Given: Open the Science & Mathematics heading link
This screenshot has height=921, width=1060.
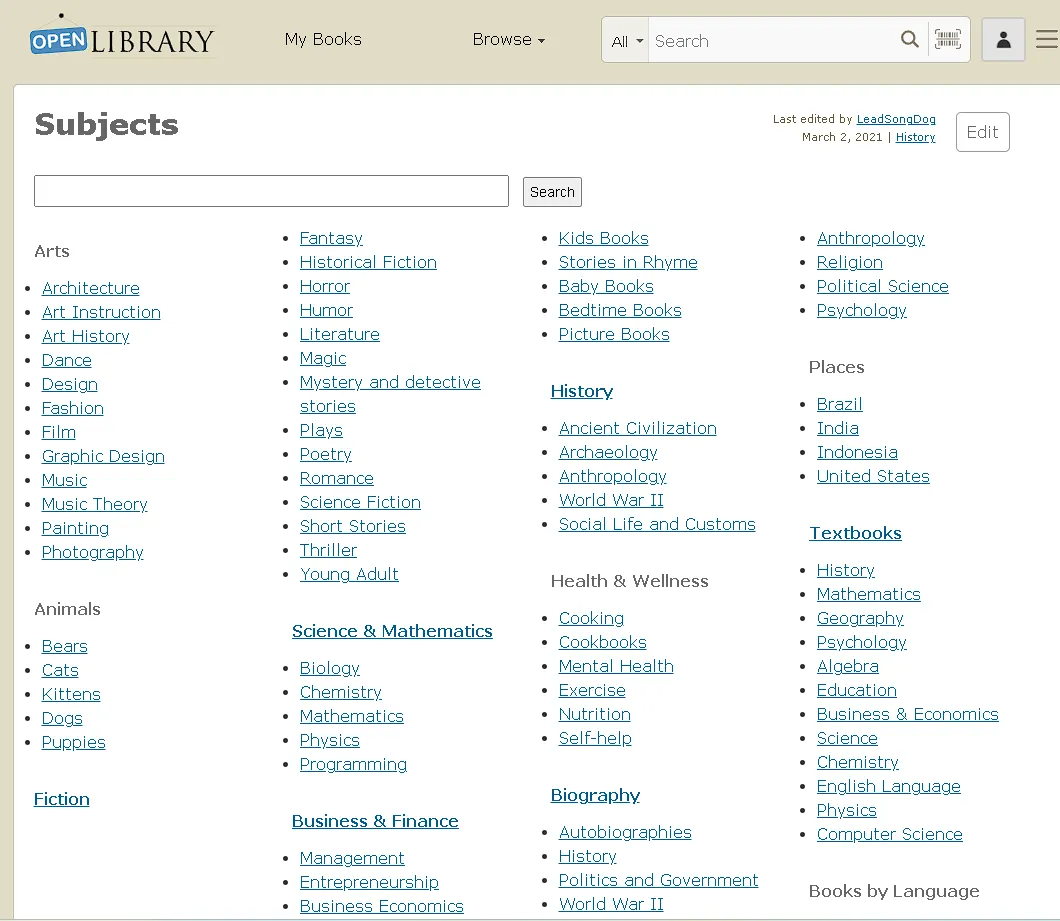Looking at the screenshot, I should 392,631.
